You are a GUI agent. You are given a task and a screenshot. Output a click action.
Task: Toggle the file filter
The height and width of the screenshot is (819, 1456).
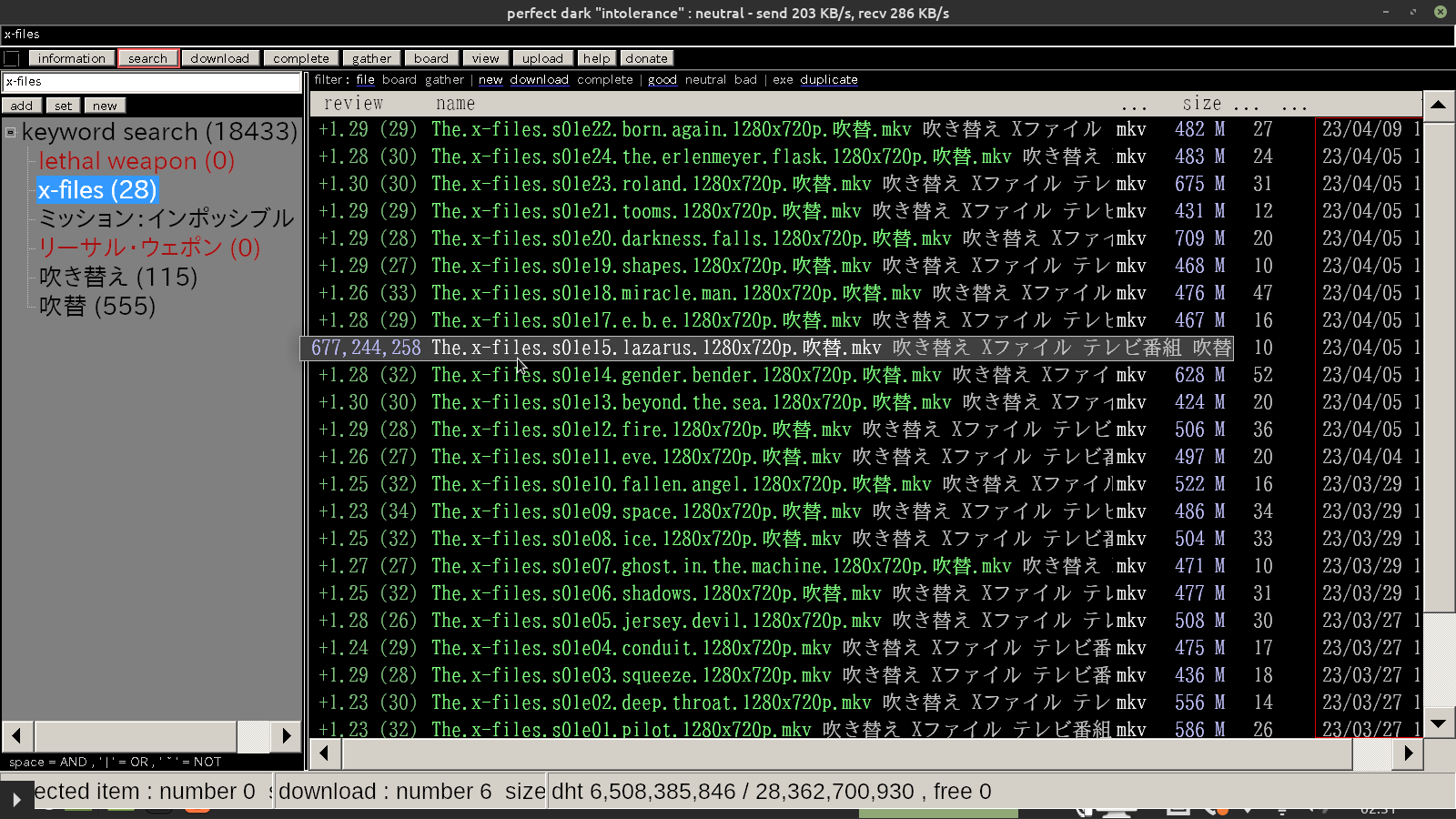[365, 80]
